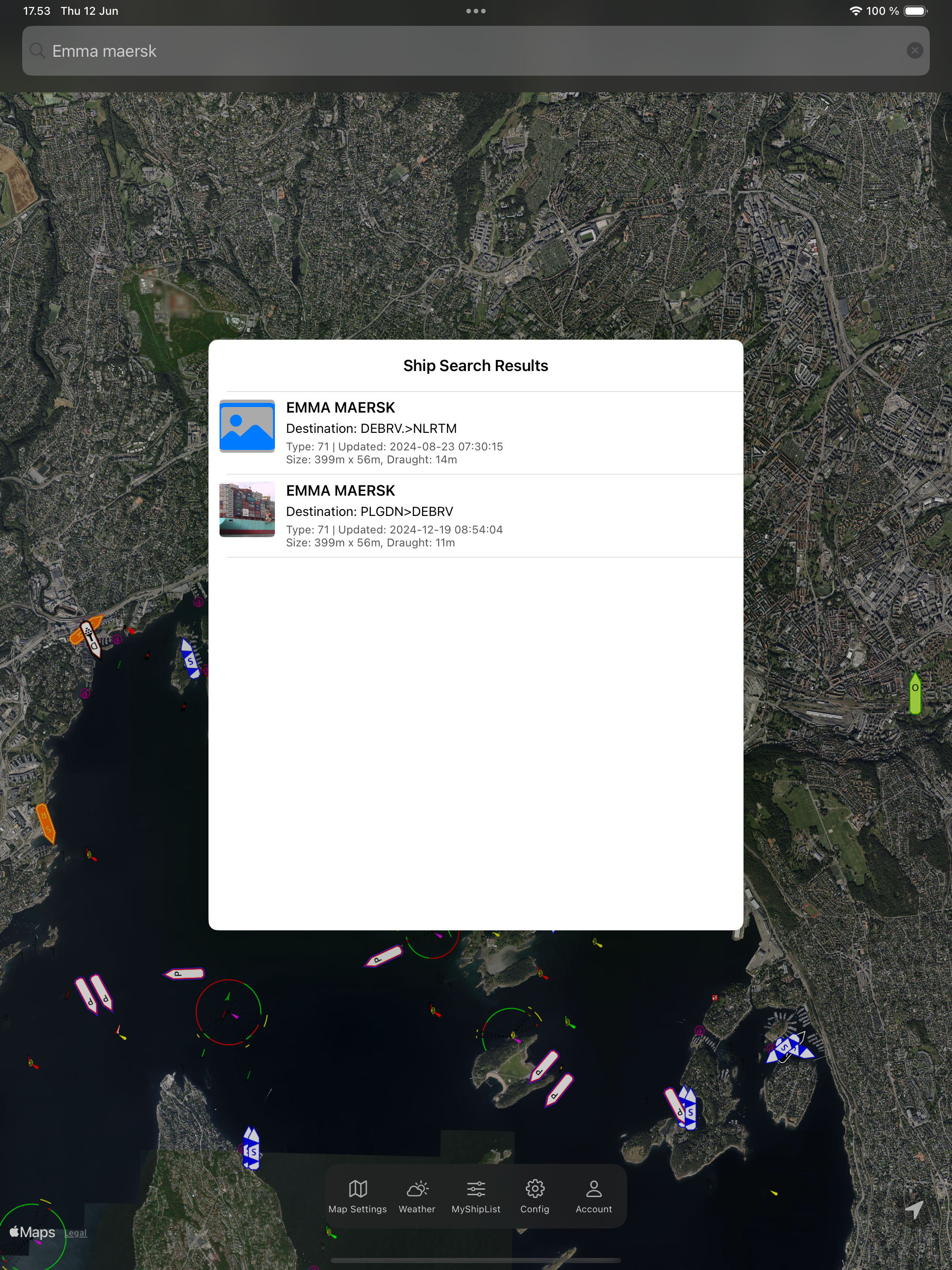
Task: Center map on current location arrow
Action: point(914,1209)
